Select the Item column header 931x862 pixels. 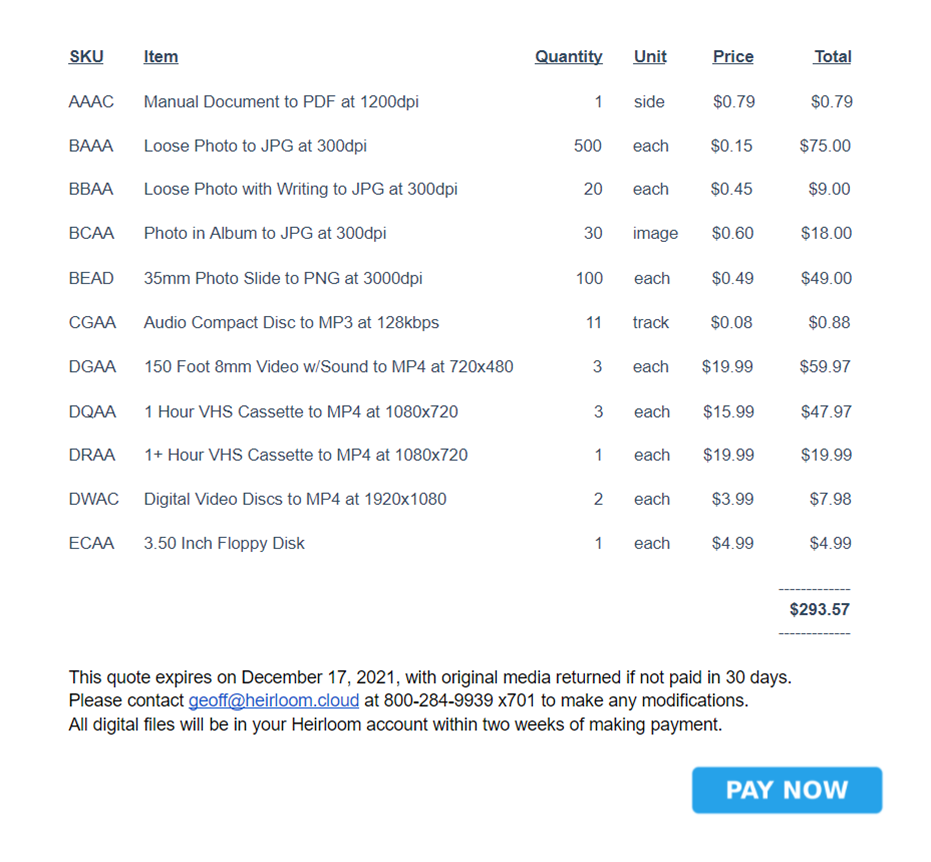pos(161,56)
